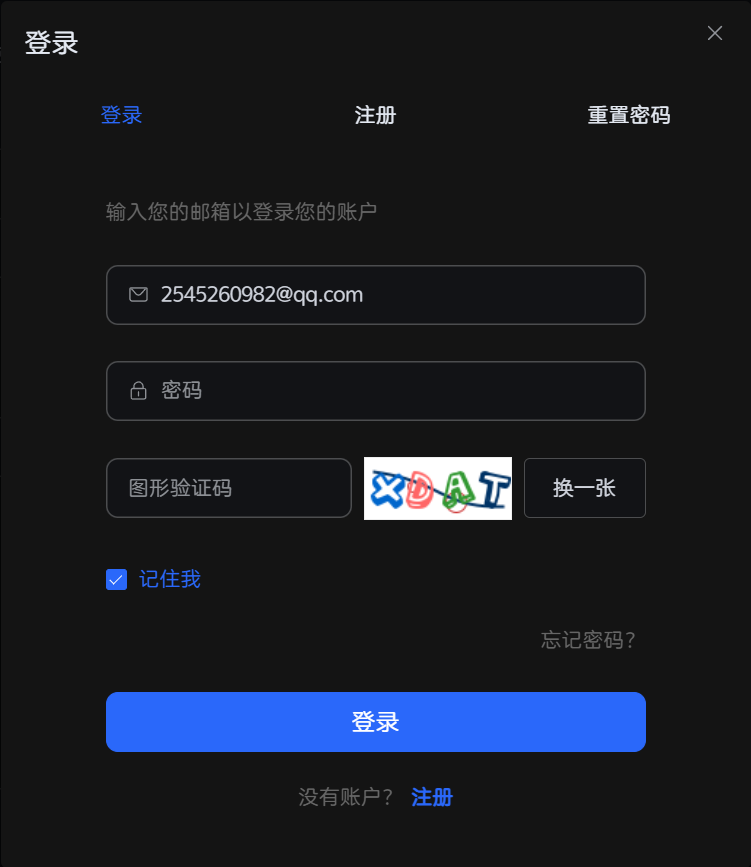Click the dark letter T in the captcha image
This screenshot has height=867, width=751.
point(494,489)
